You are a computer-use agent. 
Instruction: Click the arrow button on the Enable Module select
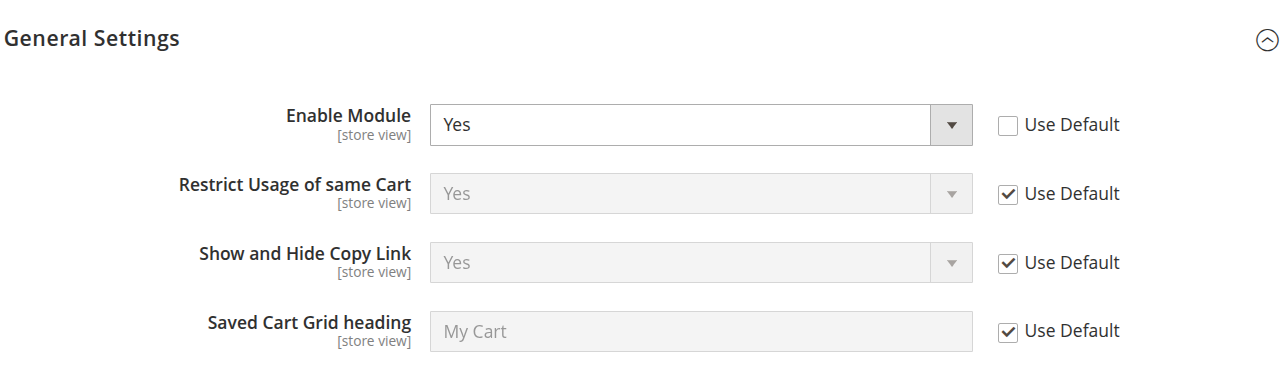952,125
